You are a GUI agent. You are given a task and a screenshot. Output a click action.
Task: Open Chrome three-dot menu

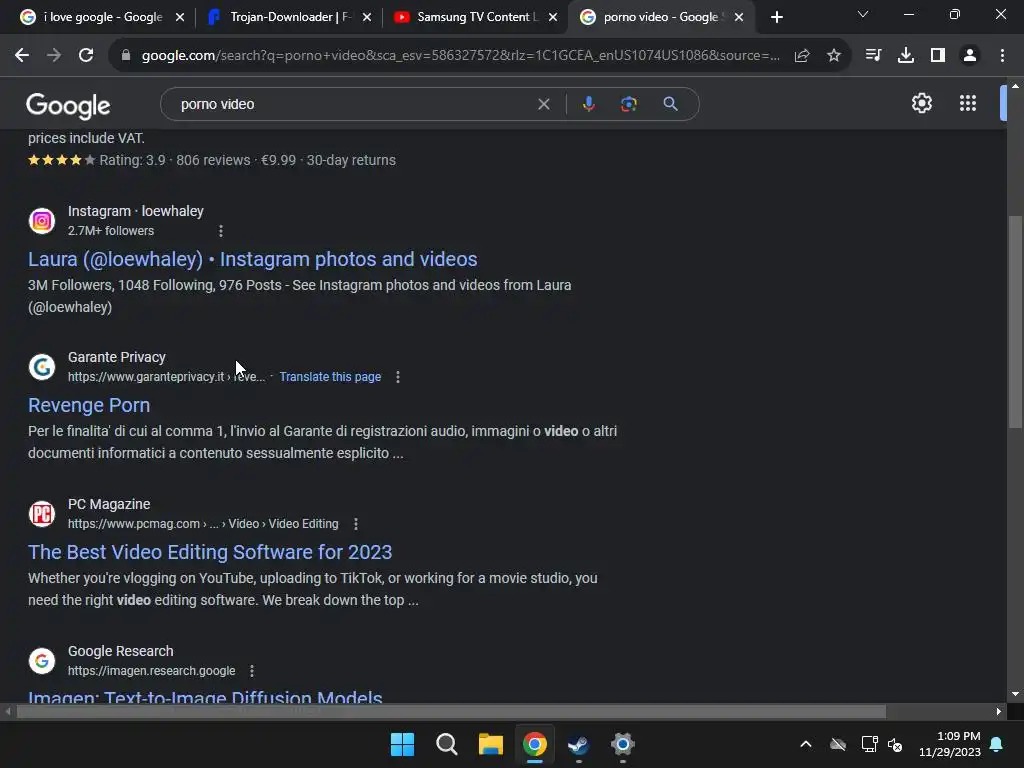[x=1002, y=56]
